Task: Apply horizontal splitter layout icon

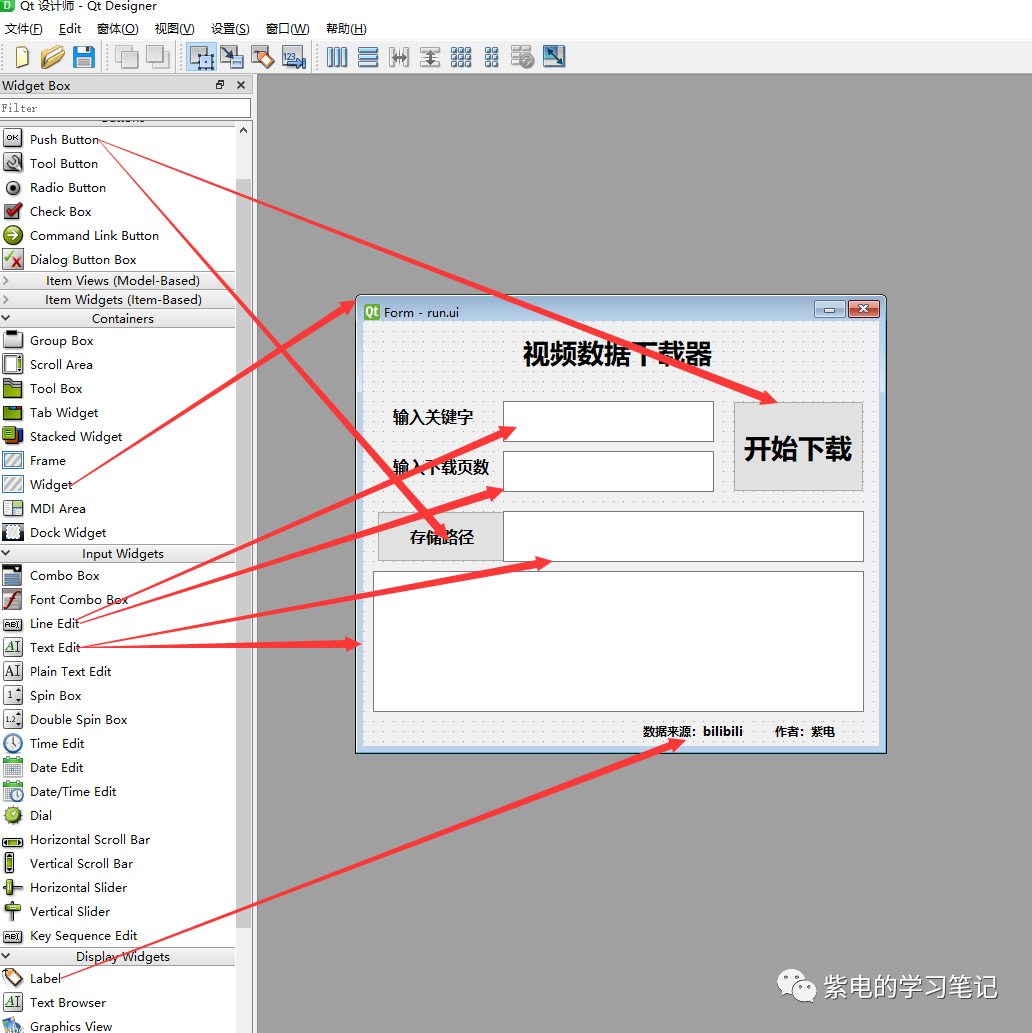Action: tap(399, 57)
